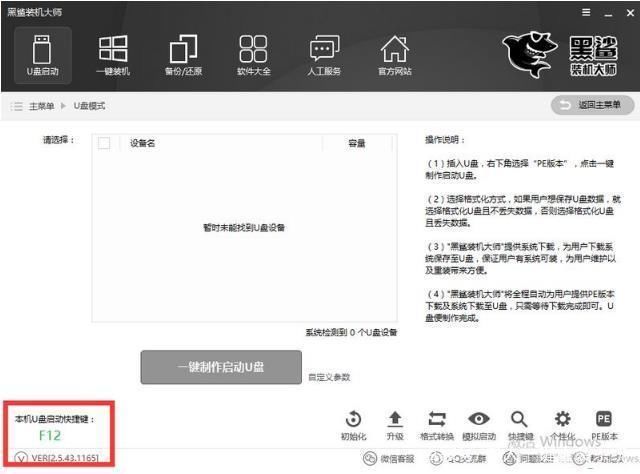Open 软件大全 section

(x=253, y=56)
